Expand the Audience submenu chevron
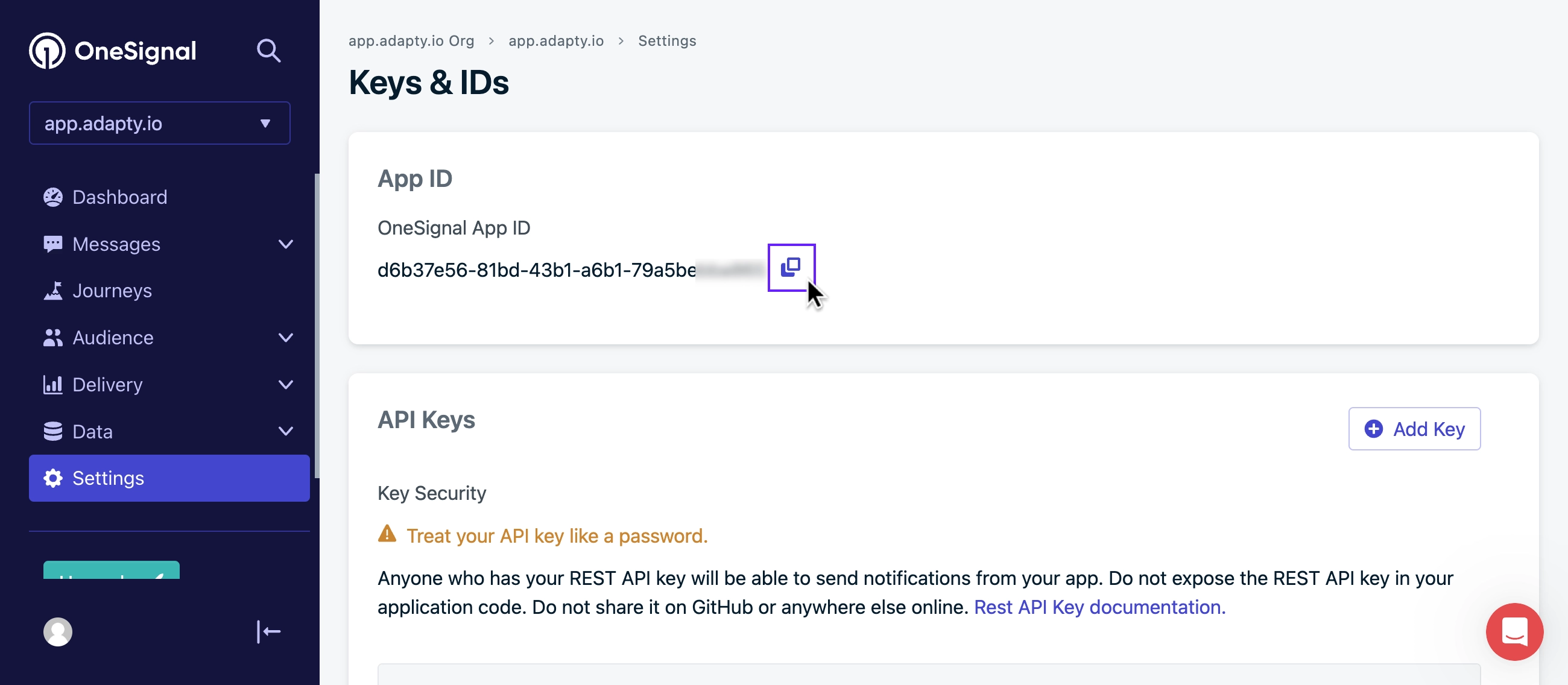 [x=285, y=338]
